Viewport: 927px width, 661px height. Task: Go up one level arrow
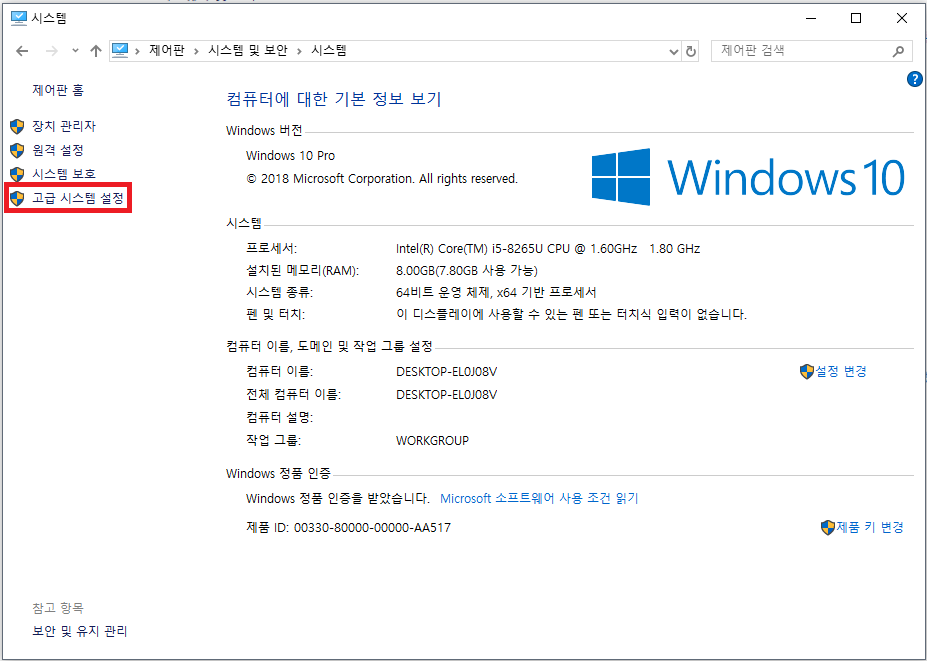[x=96, y=51]
